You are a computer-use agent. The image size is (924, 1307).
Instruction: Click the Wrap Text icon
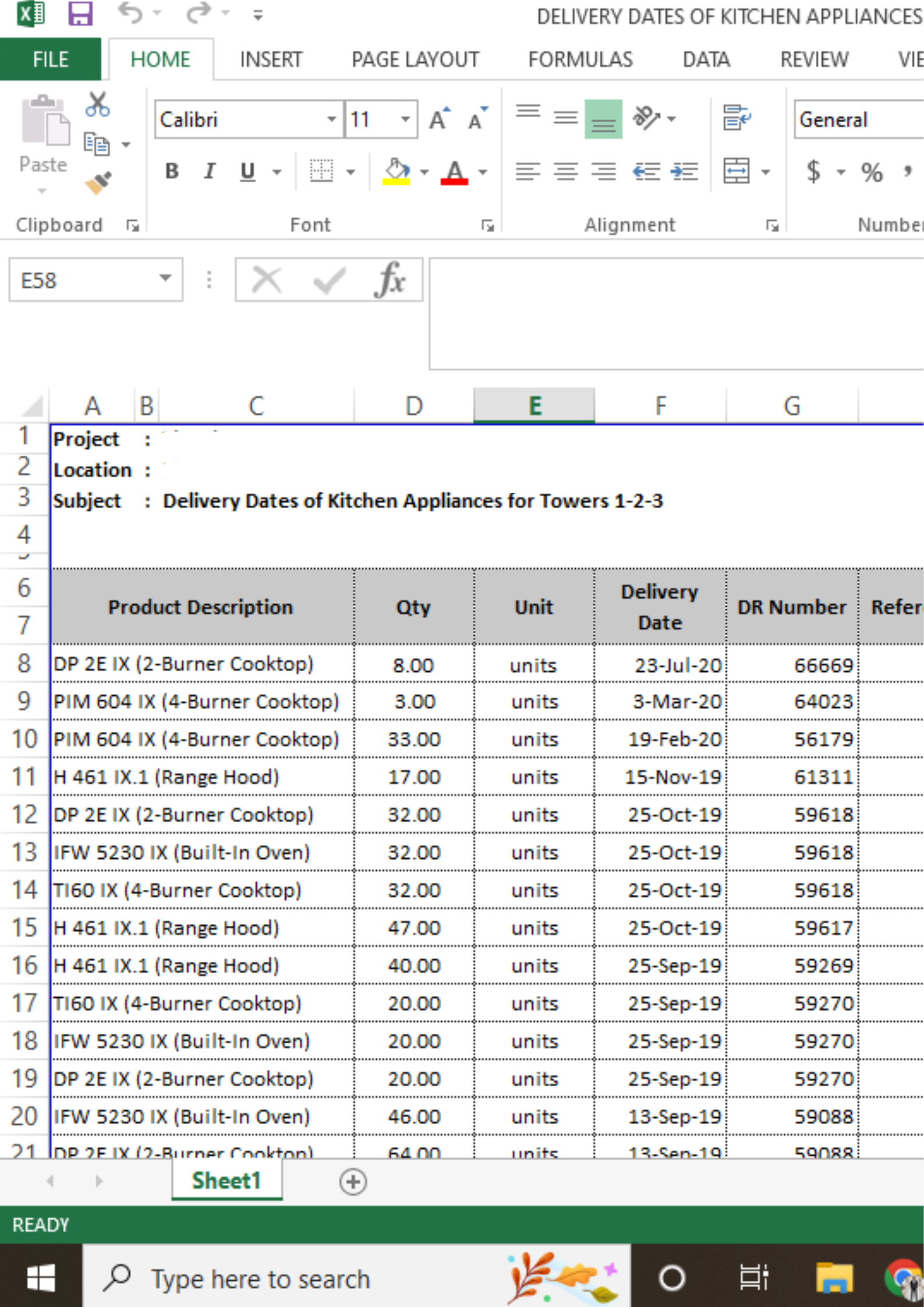737,118
